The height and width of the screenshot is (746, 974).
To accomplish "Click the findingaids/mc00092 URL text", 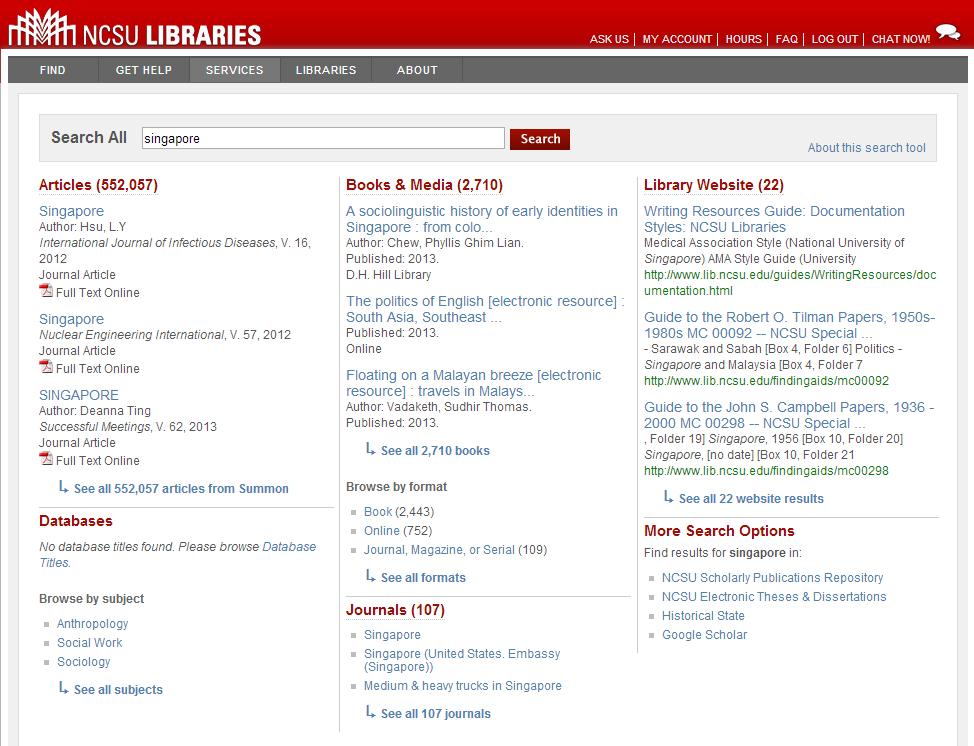I will 766,381.
